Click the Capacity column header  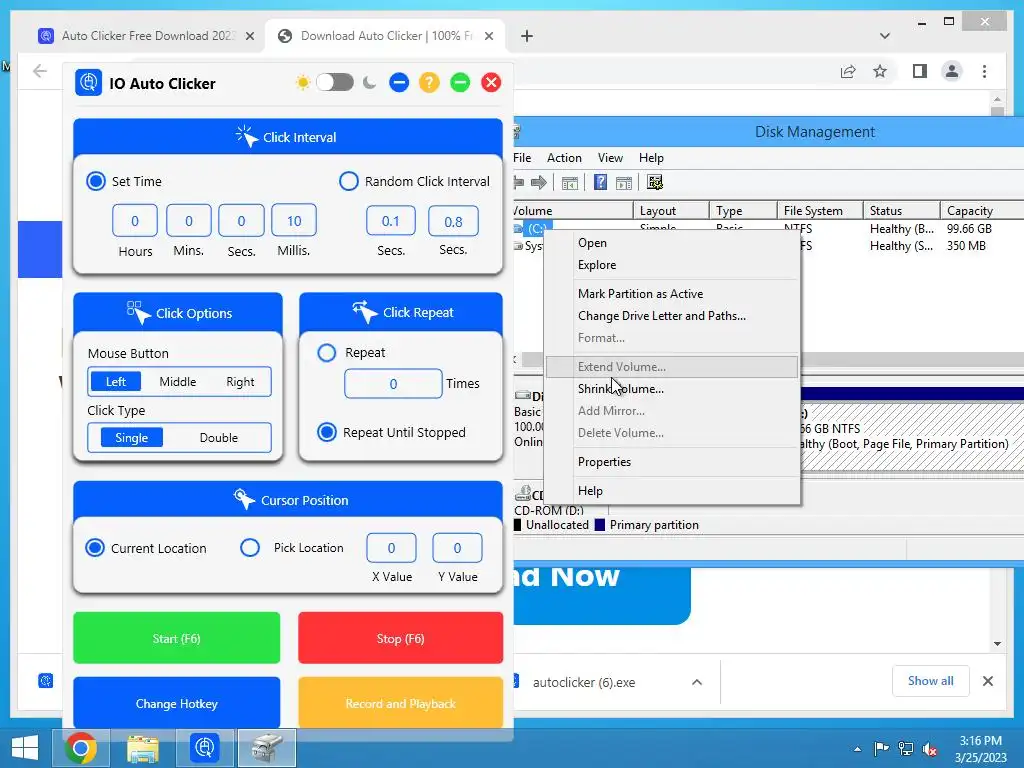tap(982, 210)
